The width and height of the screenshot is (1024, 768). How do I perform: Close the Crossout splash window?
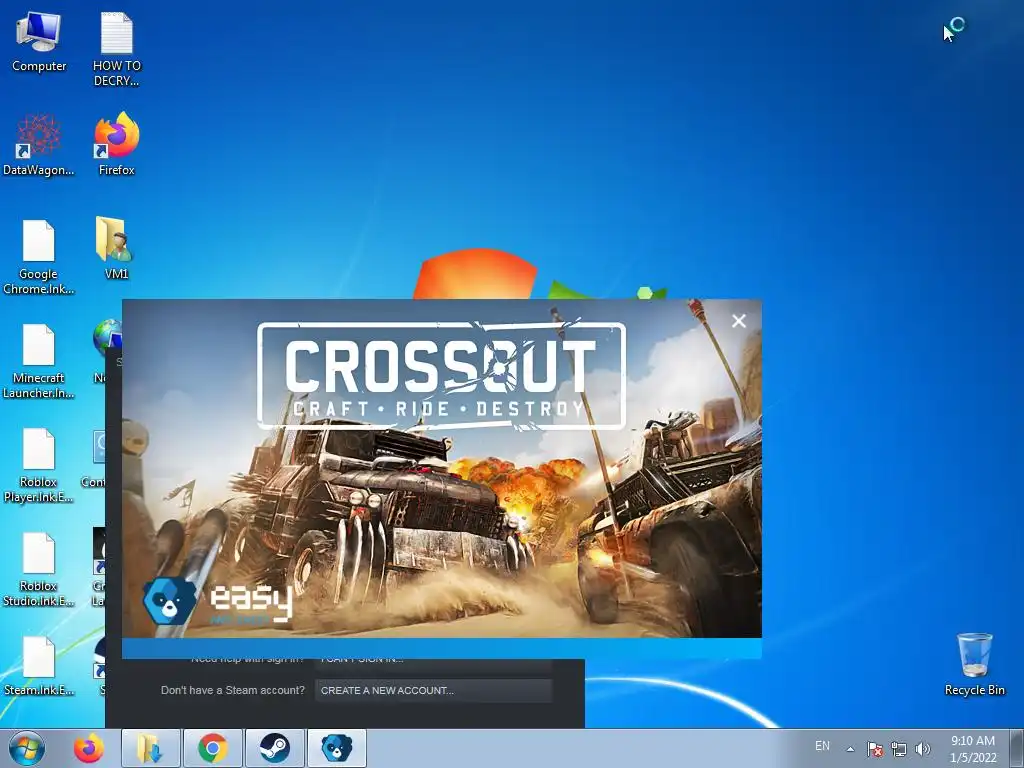click(739, 321)
